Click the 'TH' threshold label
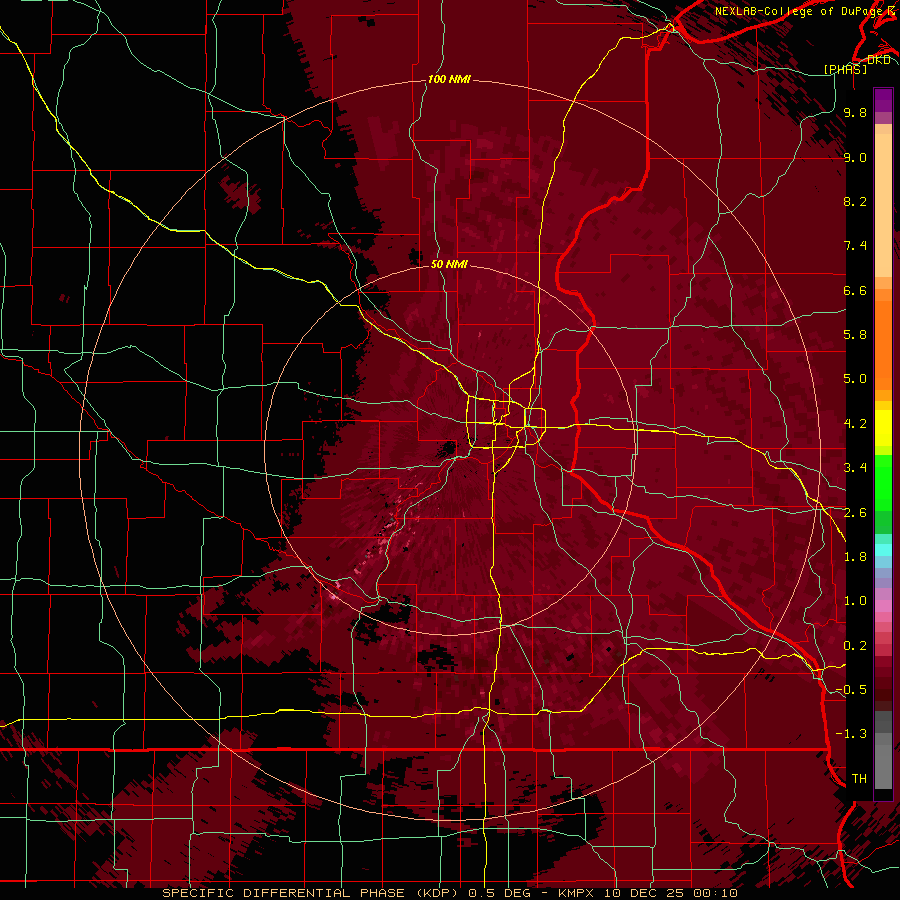 [859, 779]
